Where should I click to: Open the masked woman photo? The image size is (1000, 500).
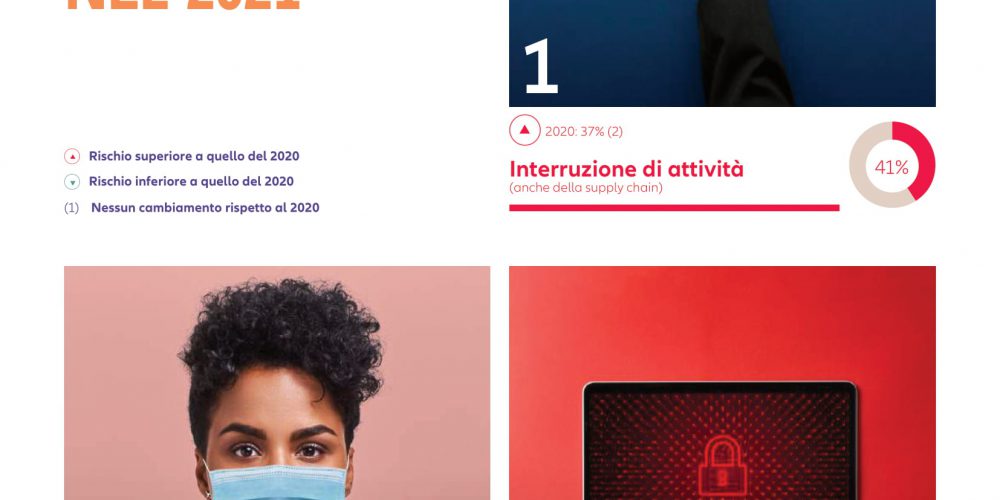pos(277,383)
